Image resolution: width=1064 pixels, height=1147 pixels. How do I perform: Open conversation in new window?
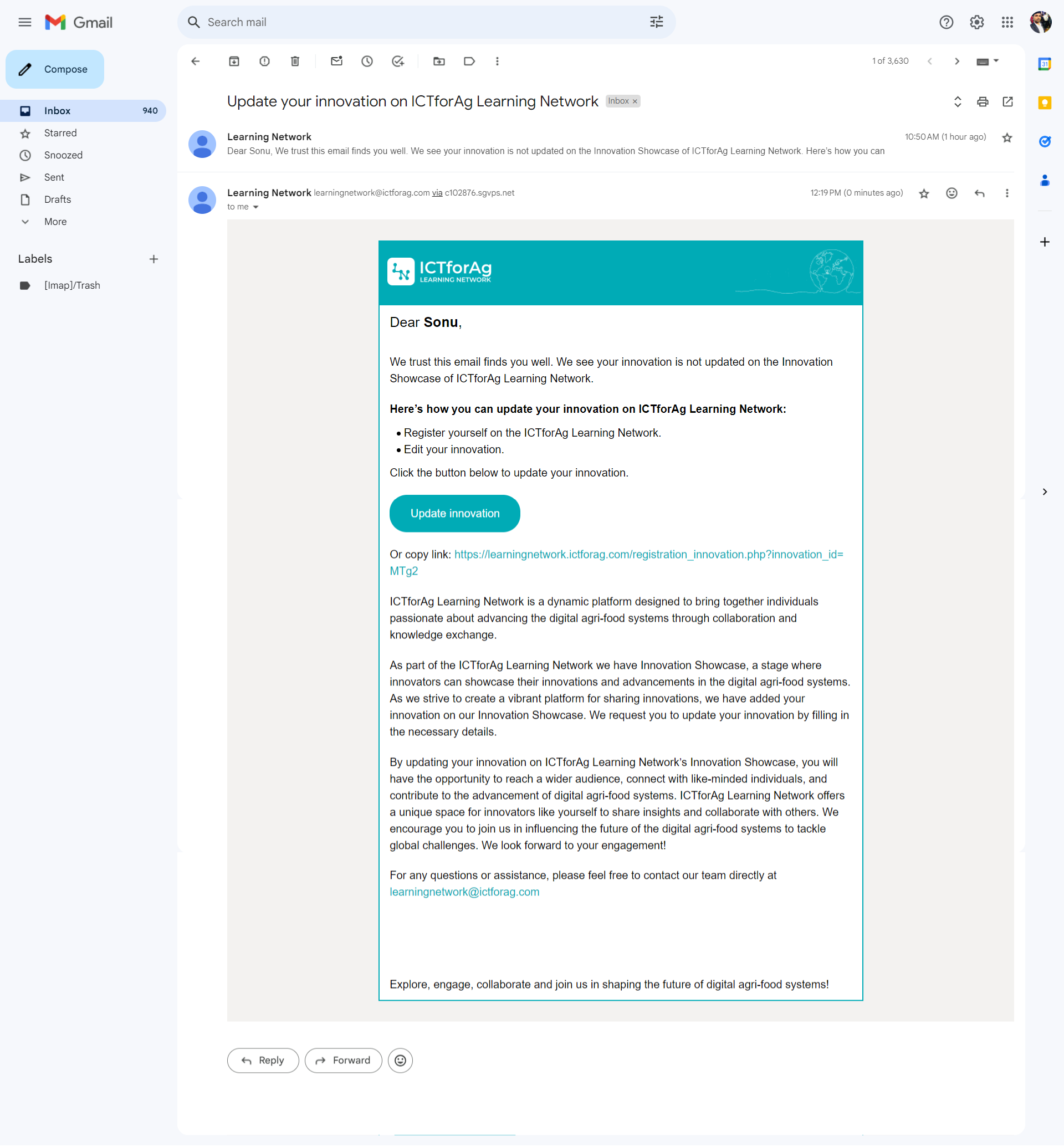(1007, 101)
